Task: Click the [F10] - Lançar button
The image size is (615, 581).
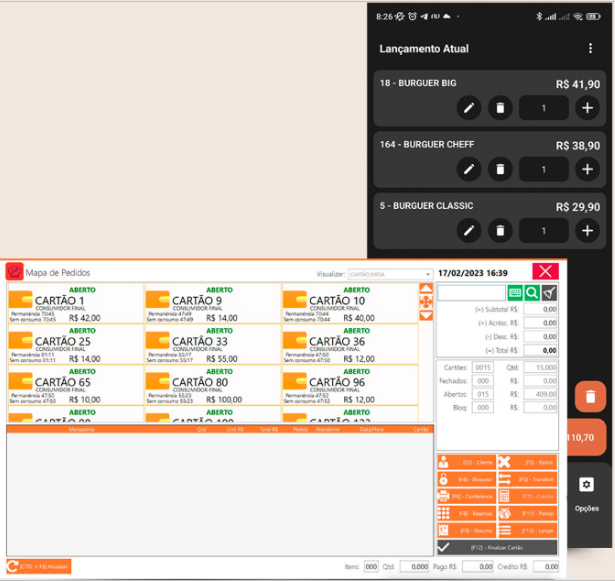Action: click(x=527, y=530)
